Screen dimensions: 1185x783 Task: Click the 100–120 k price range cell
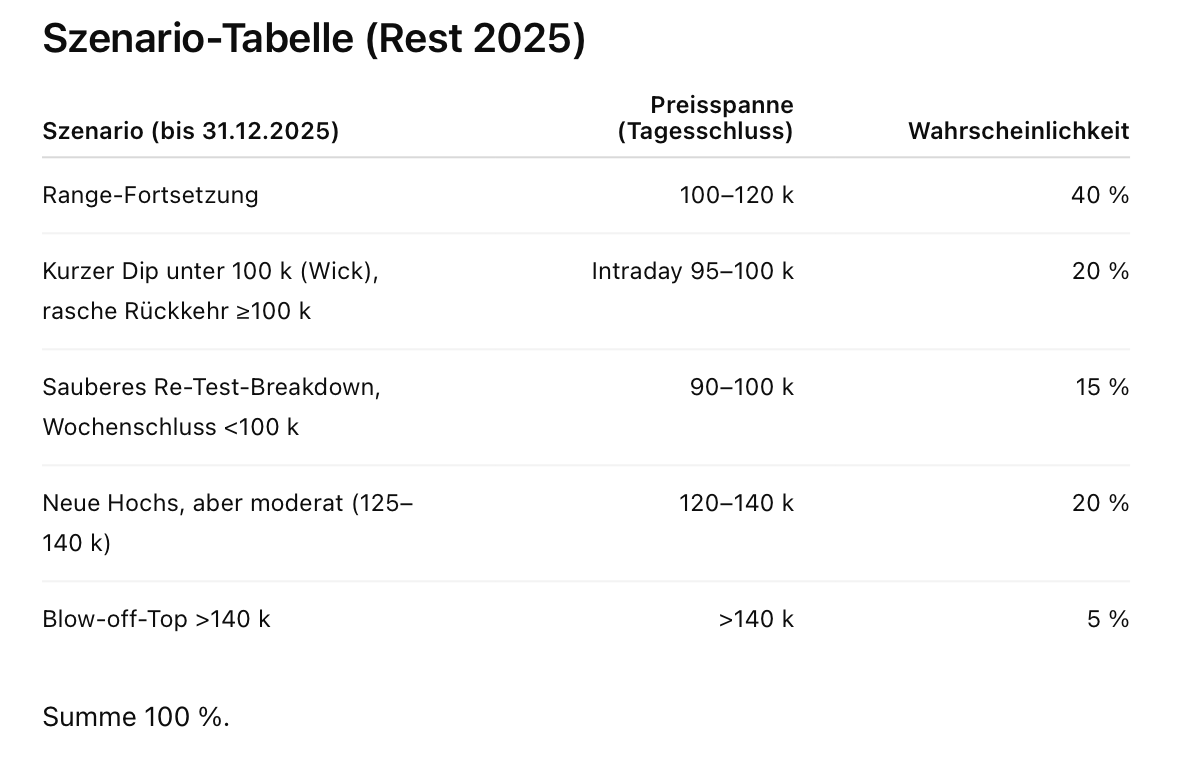(736, 195)
